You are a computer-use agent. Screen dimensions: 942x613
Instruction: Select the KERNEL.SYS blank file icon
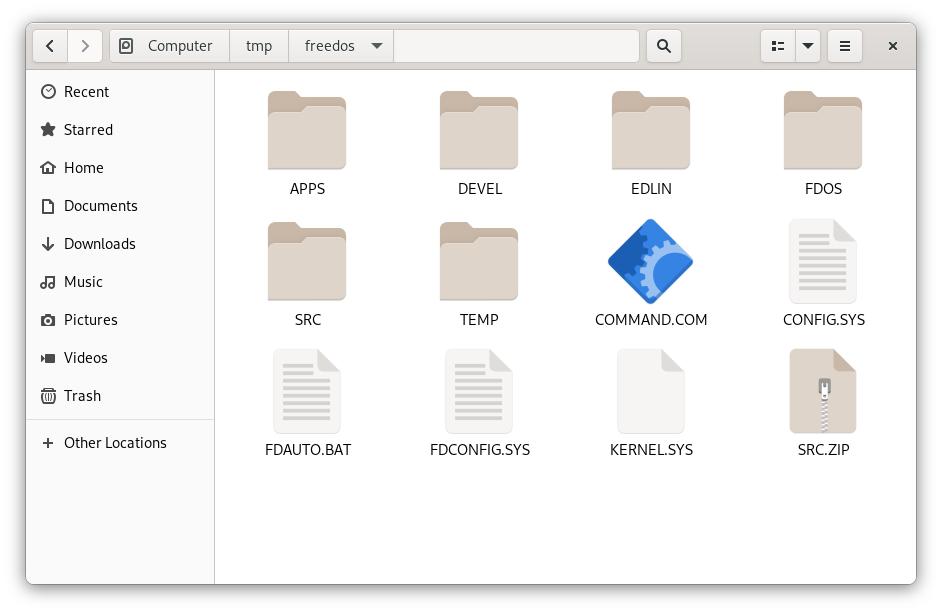point(651,391)
